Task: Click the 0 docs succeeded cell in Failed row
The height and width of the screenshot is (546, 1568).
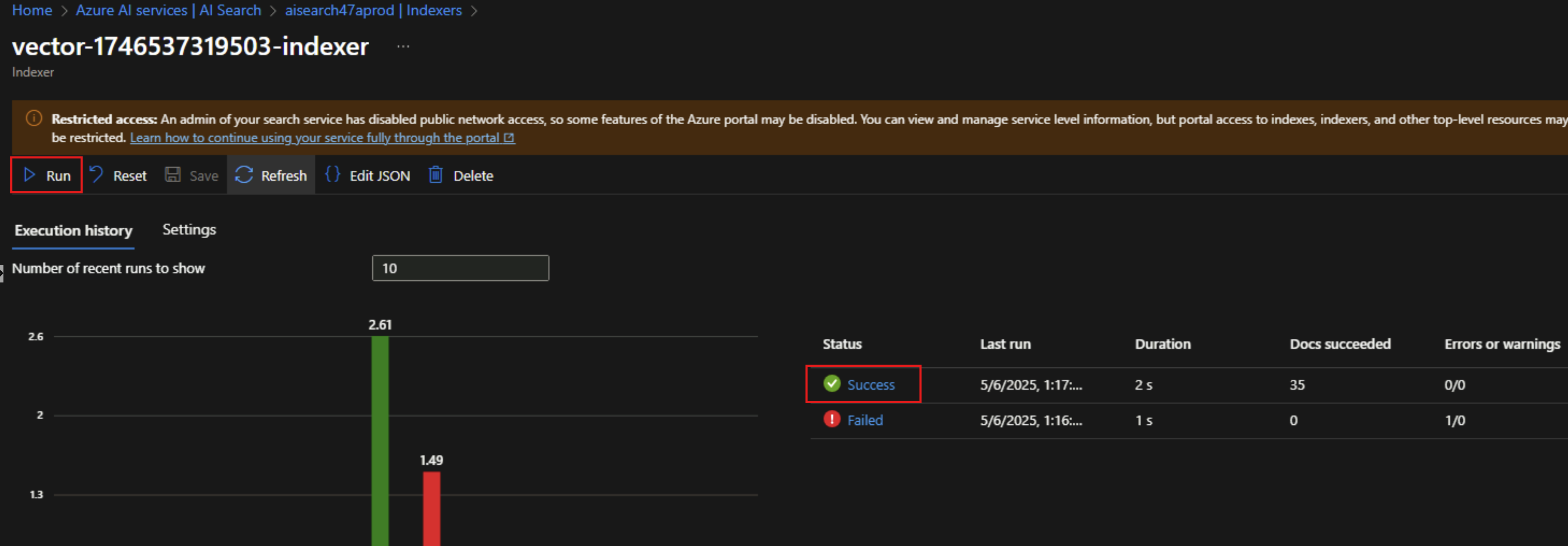Action: (1293, 420)
